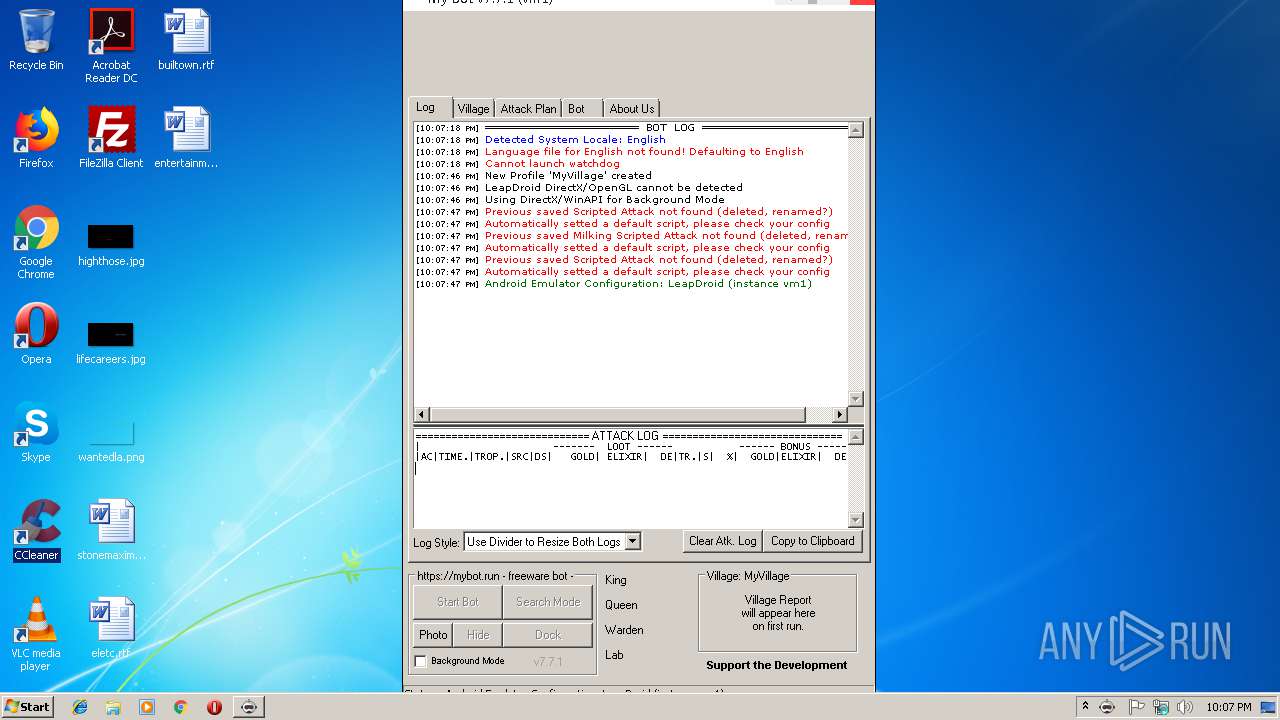Click the Photo button
Viewport: 1280px width, 720px height.
tap(433, 635)
